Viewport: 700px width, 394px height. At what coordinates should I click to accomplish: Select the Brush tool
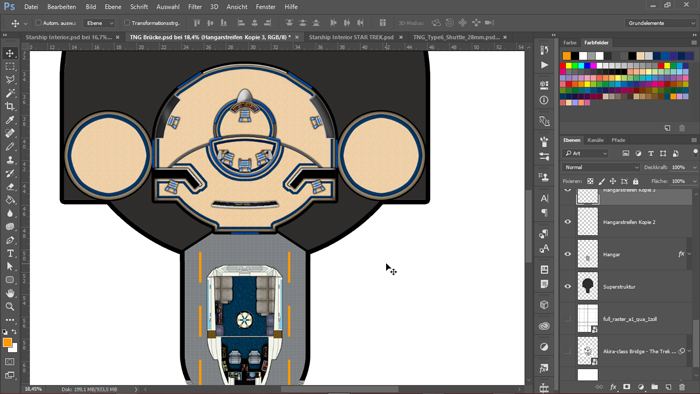[x=10, y=147]
